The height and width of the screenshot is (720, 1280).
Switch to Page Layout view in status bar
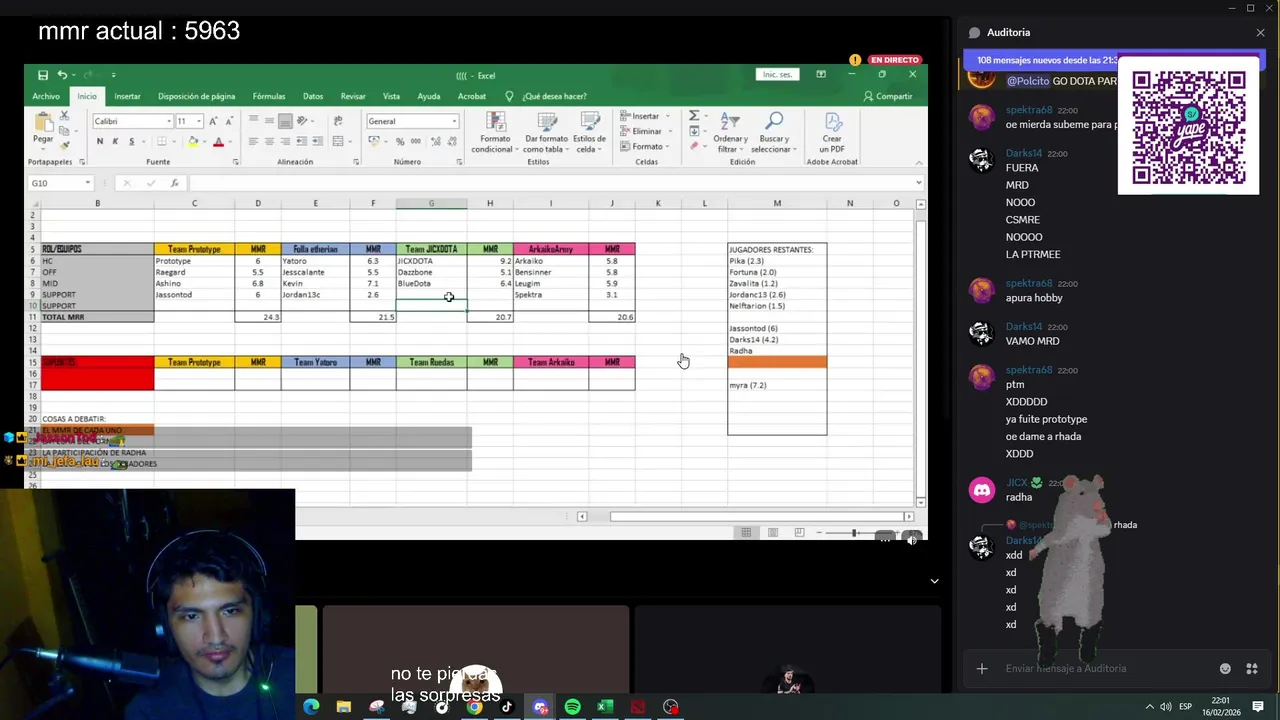(x=772, y=533)
